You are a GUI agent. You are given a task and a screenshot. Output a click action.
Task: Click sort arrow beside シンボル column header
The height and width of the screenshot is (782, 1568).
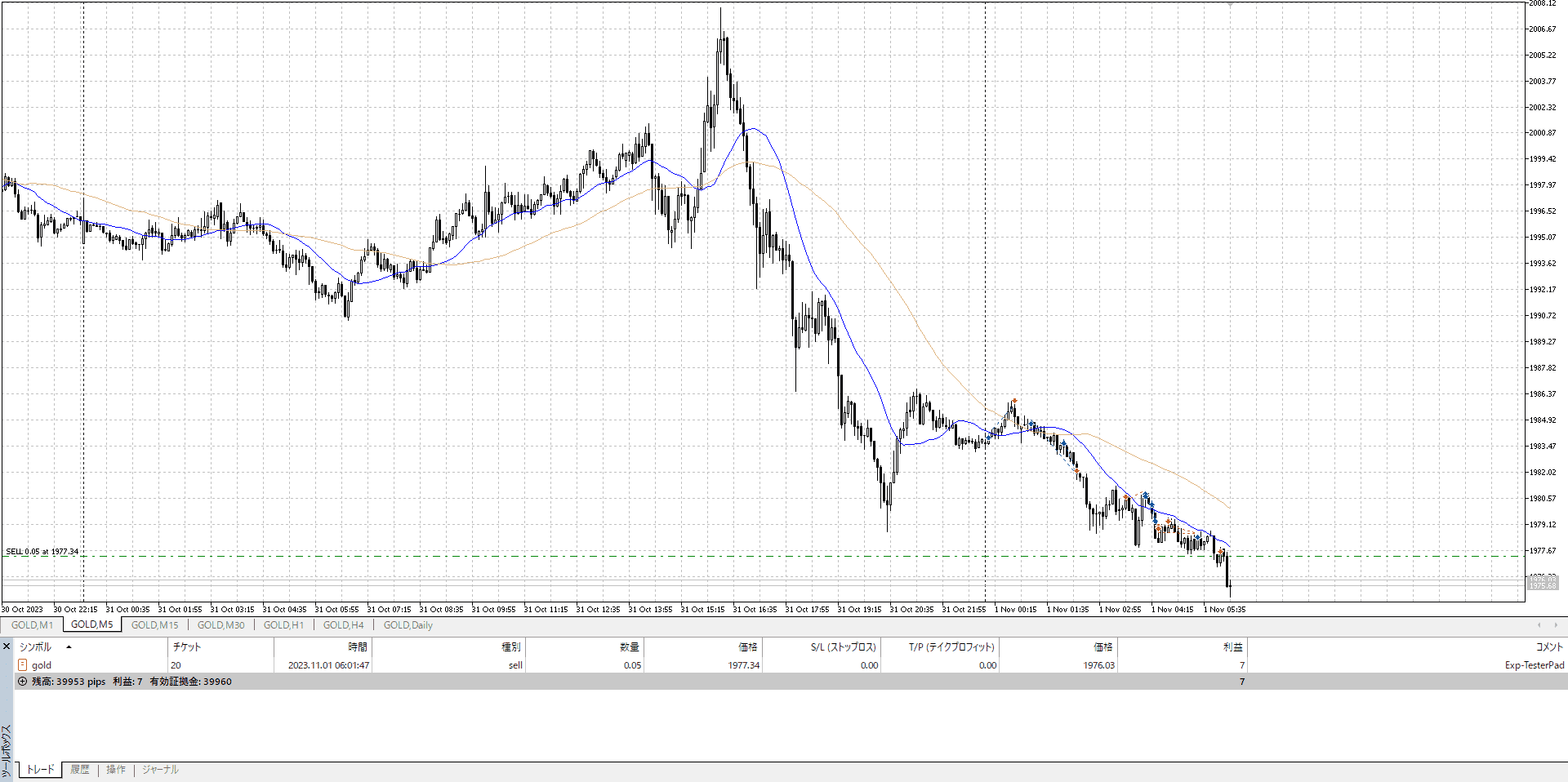click(x=69, y=647)
